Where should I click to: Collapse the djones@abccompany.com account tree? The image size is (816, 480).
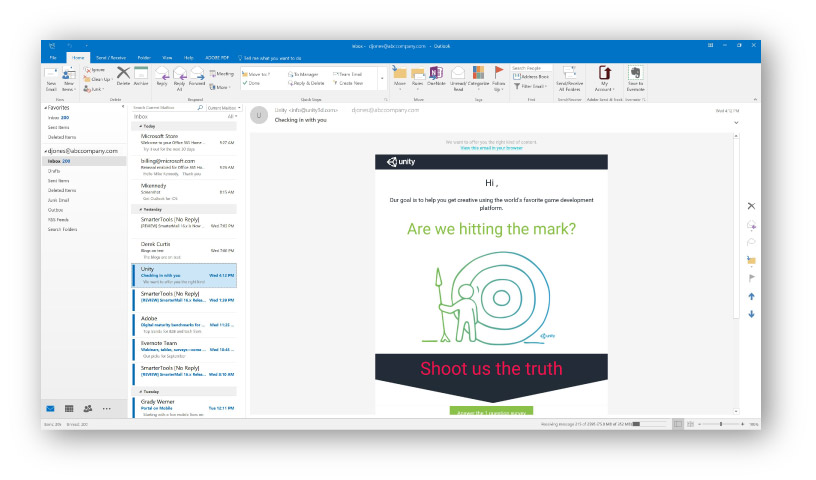click(x=45, y=151)
